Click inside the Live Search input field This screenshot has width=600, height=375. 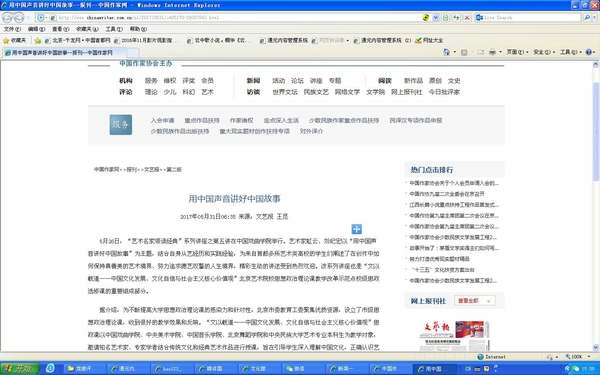532,18
